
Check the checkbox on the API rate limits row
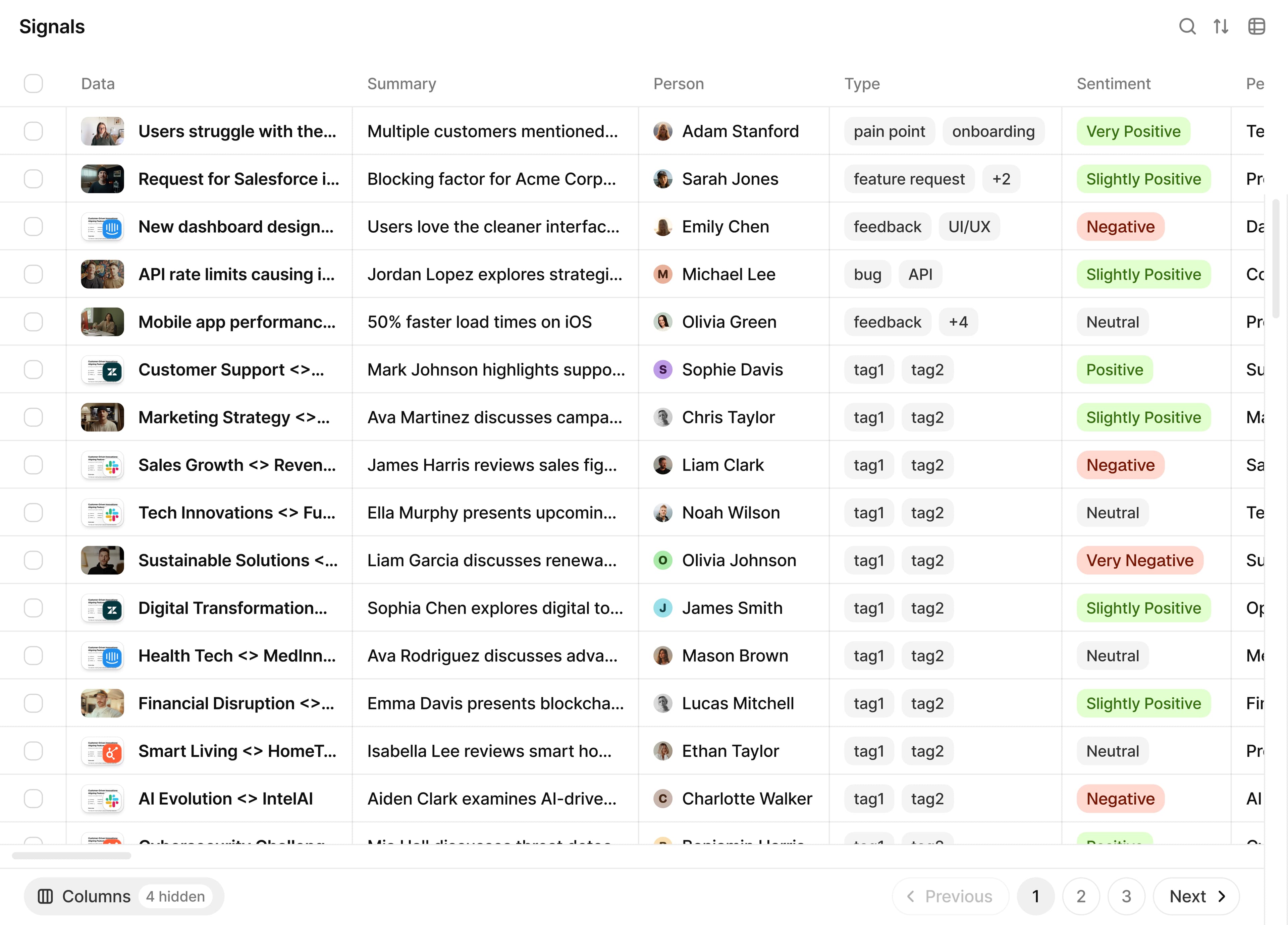34,274
